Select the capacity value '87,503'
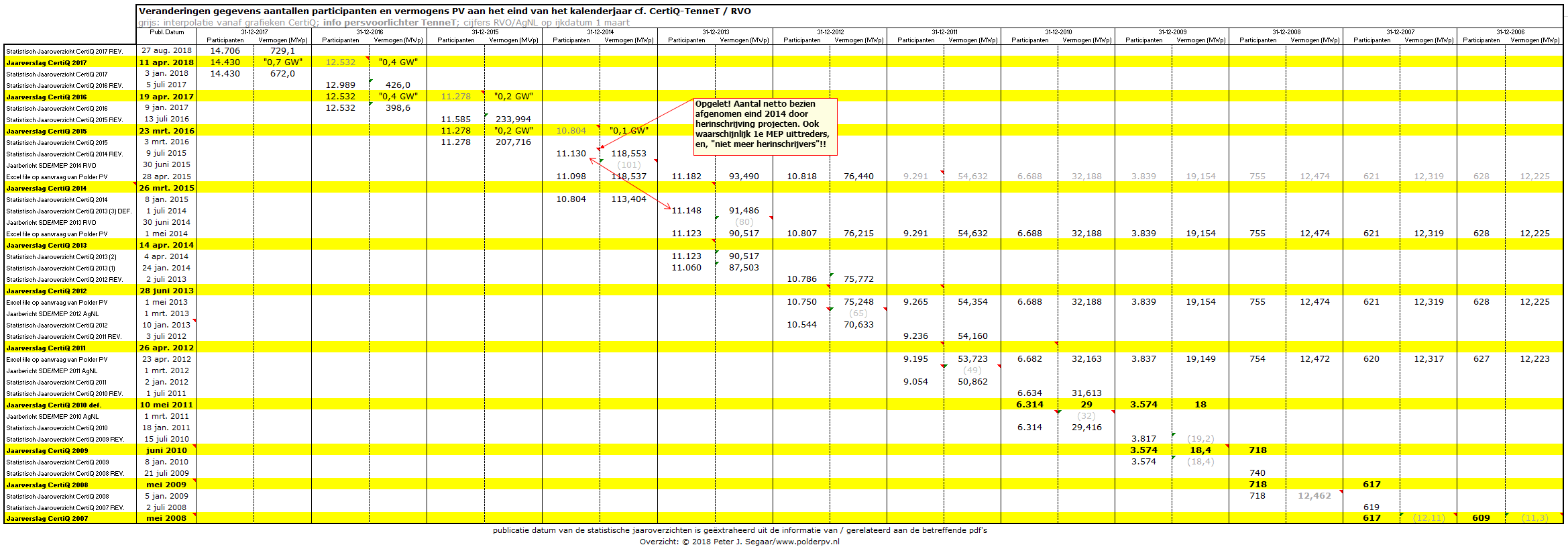Image resolution: width=1568 pixels, height=549 pixels. coord(744,268)
